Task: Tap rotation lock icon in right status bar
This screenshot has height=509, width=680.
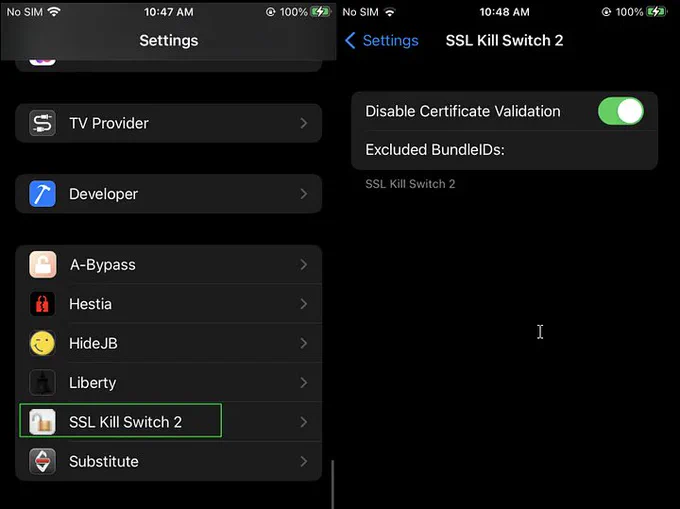Action: point(606,12)
